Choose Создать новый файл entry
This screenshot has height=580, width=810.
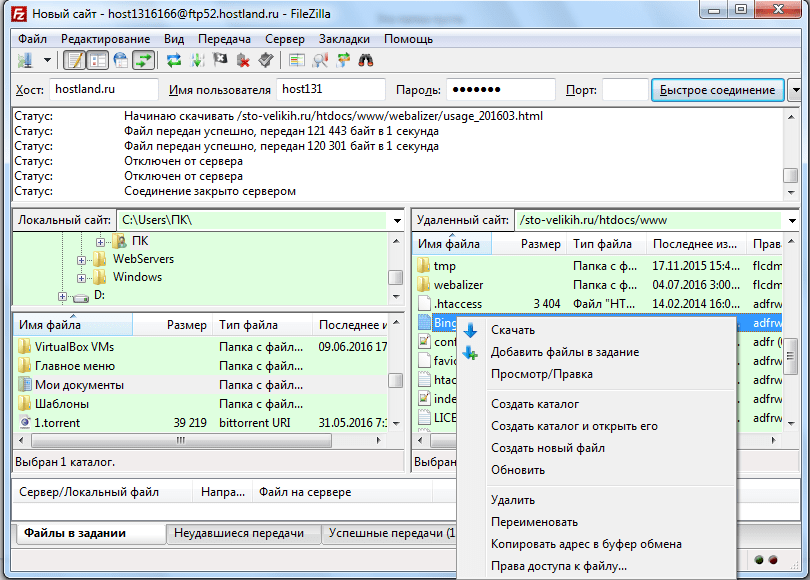597,448
